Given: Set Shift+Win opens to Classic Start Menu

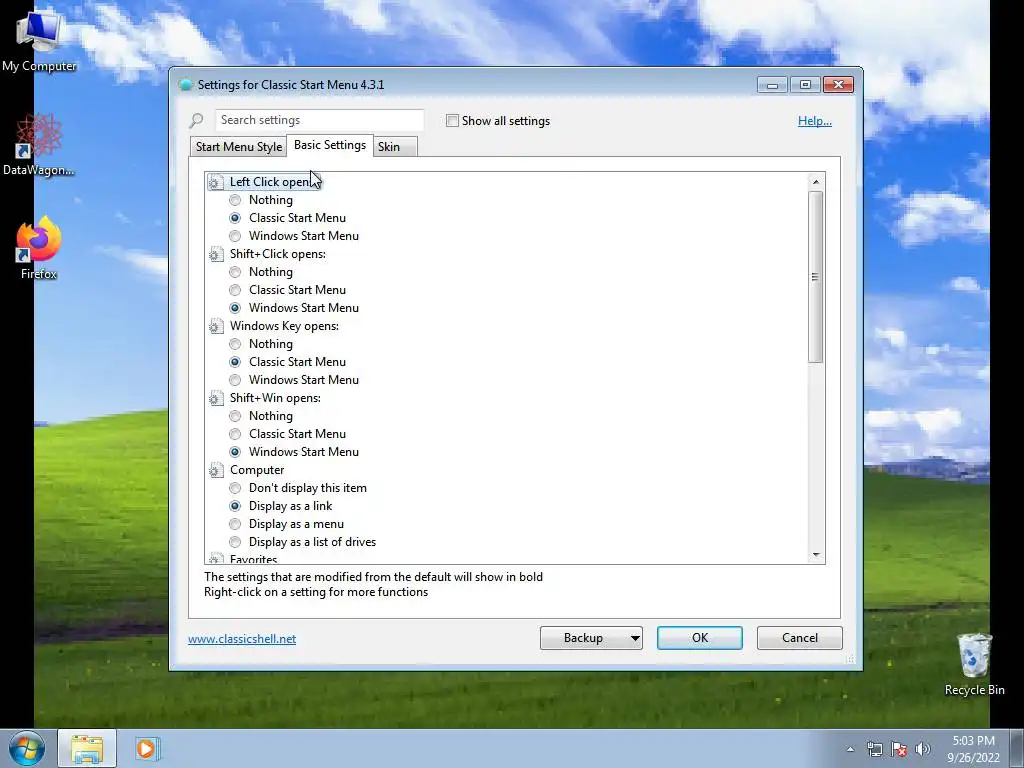Looking at the screenshot, I should [x=235, y=434].
